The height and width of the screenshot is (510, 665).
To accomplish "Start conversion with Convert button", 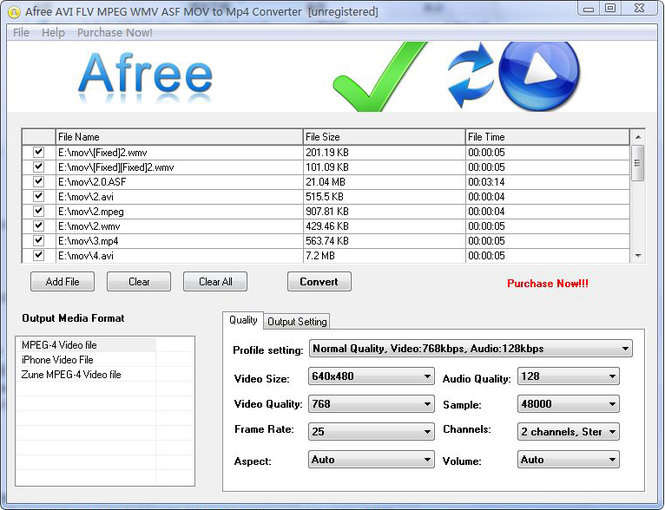I will tap(319, 281).
